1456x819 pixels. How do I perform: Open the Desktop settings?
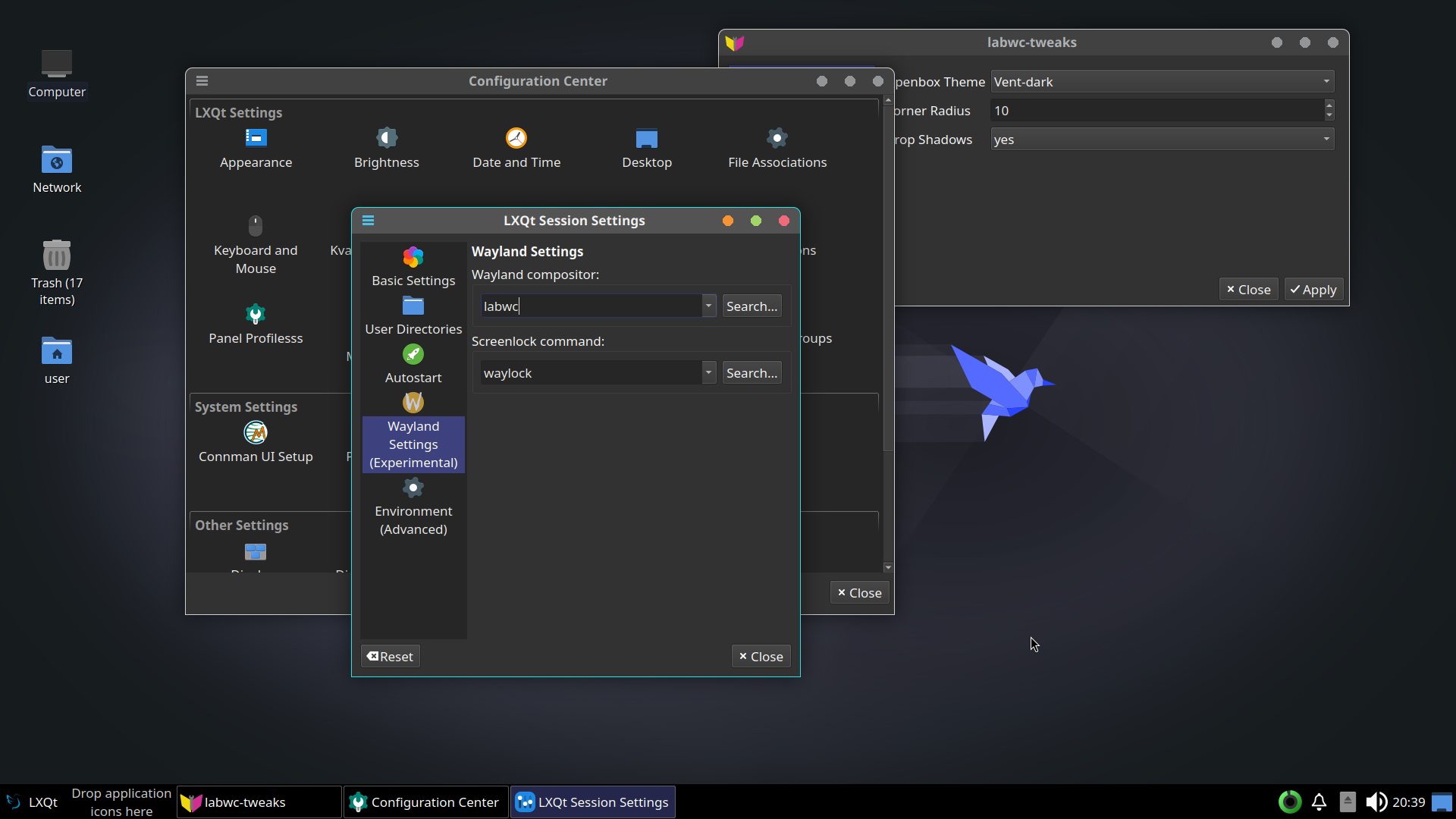tap(647, 149)
